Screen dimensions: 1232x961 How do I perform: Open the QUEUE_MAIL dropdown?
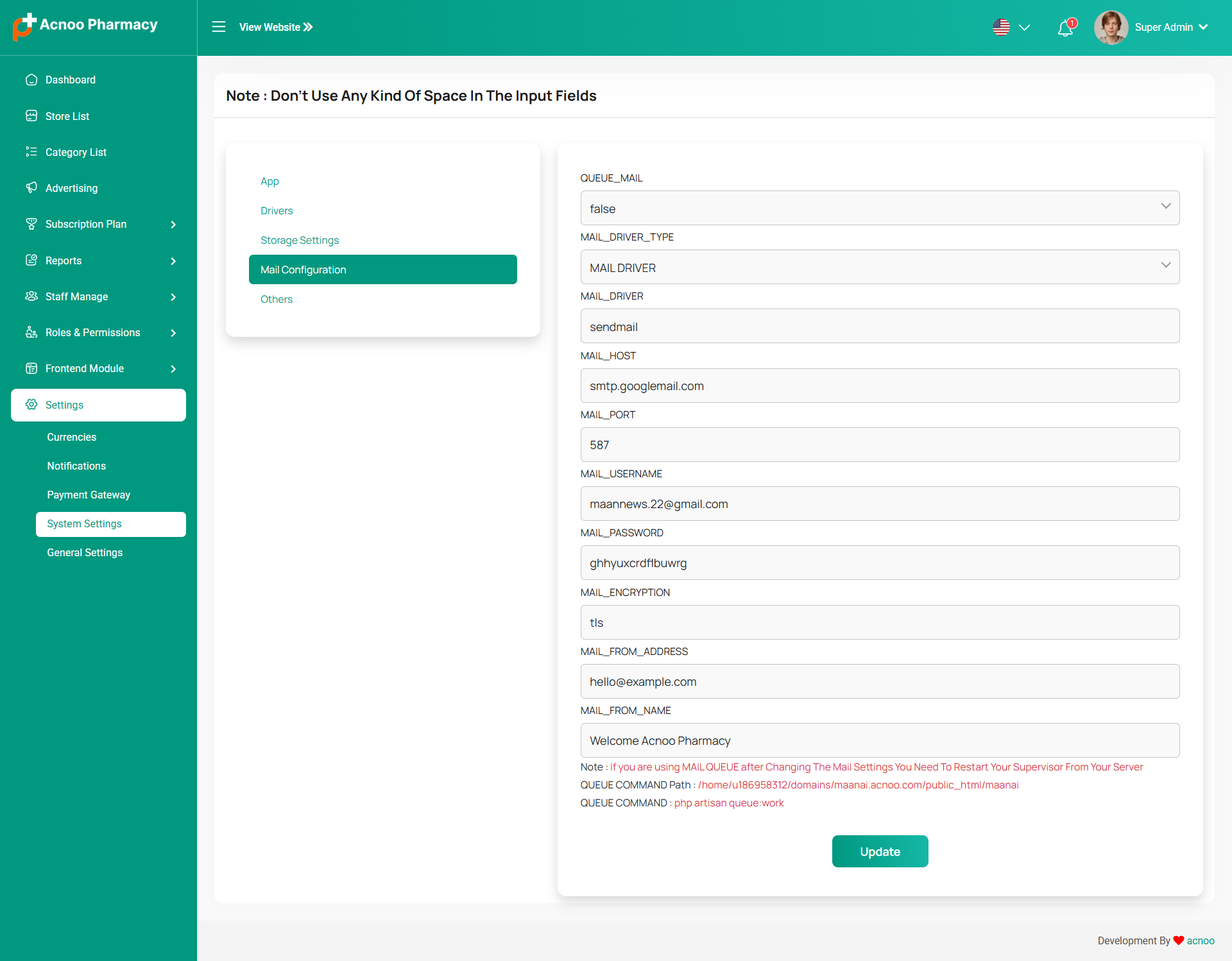879,208
